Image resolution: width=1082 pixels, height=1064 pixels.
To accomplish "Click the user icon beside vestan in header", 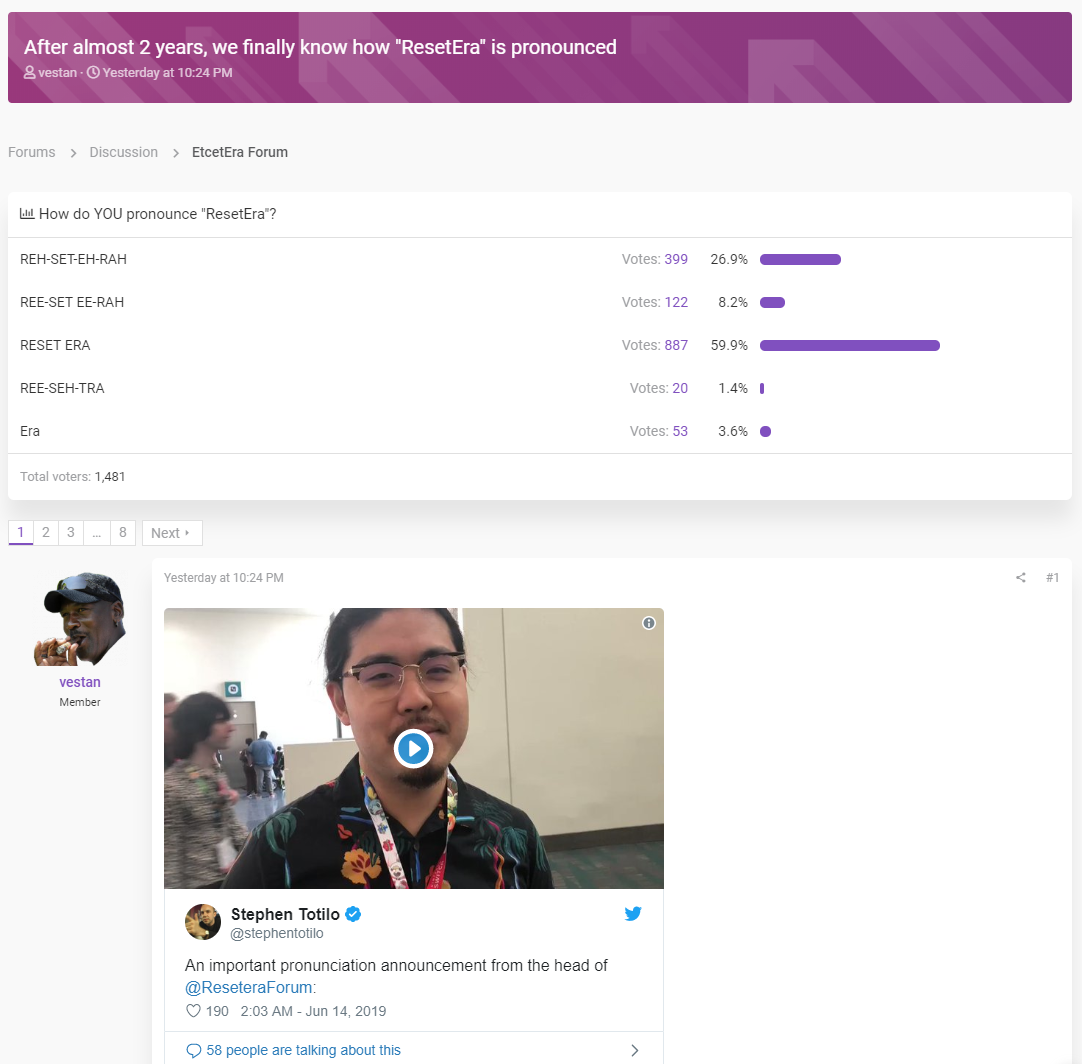I will point(30,72).
